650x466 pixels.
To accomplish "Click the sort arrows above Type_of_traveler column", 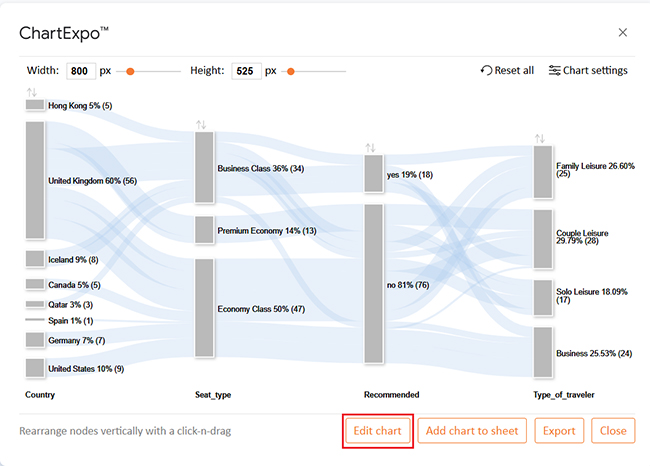I will pos(540,138).
